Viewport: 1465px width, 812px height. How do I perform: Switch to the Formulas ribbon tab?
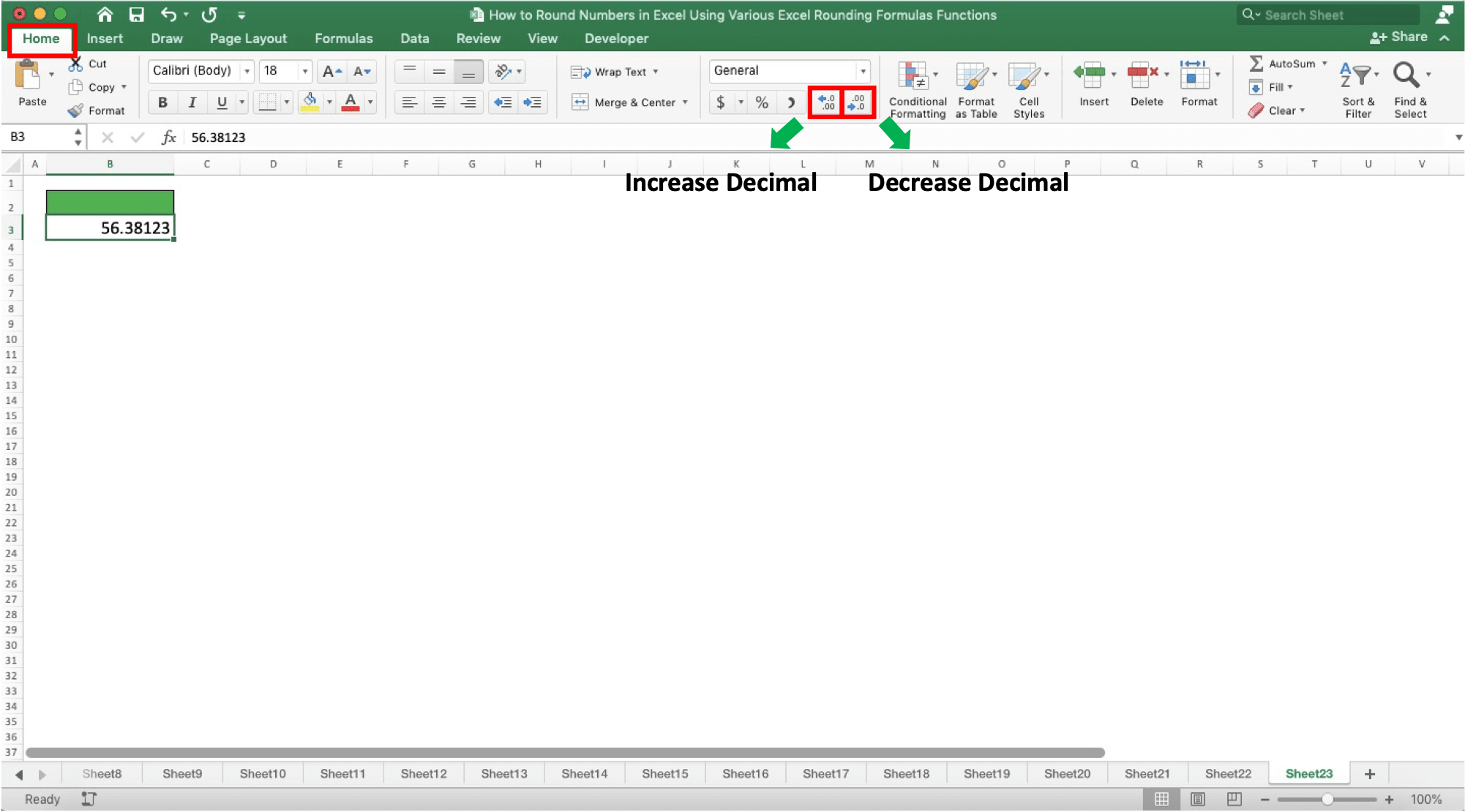(x=343, y=38)
